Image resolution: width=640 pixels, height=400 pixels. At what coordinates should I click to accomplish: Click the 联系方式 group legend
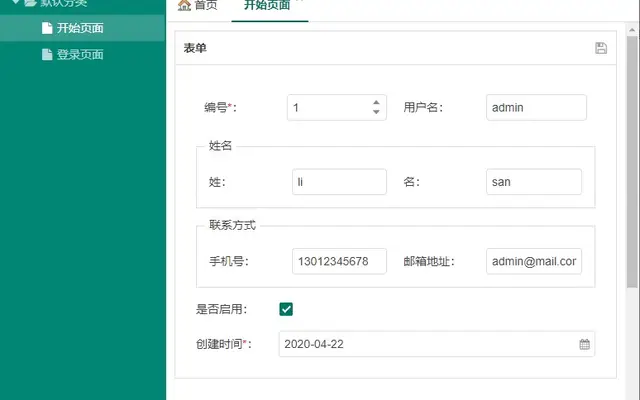(232, 225)
